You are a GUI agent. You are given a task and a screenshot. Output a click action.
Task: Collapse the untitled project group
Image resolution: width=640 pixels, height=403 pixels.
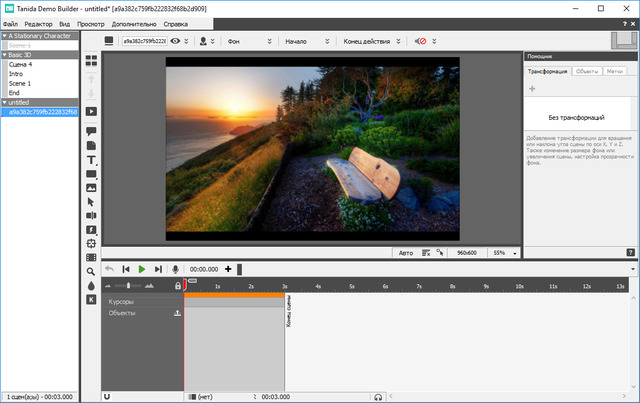pyautogui.click(x=5, y=102)
